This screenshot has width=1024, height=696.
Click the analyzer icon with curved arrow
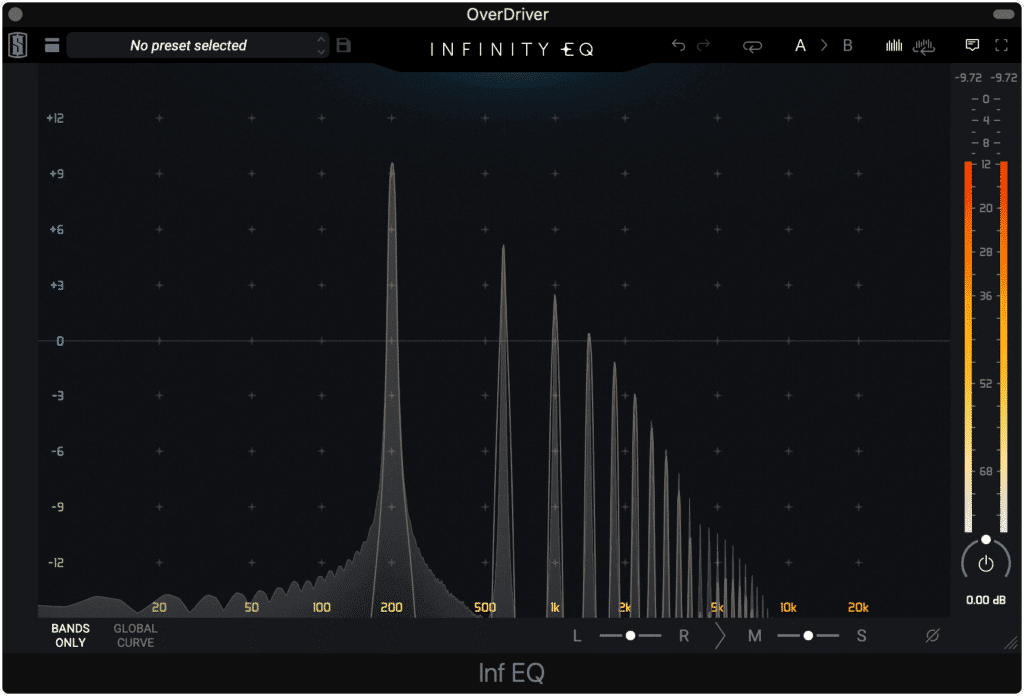(924, 46)
